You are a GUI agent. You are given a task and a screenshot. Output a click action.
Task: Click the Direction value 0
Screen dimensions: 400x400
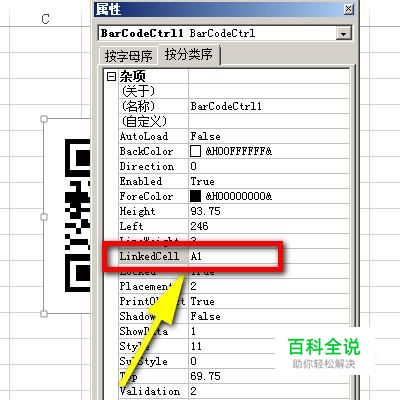coord(269,166)
